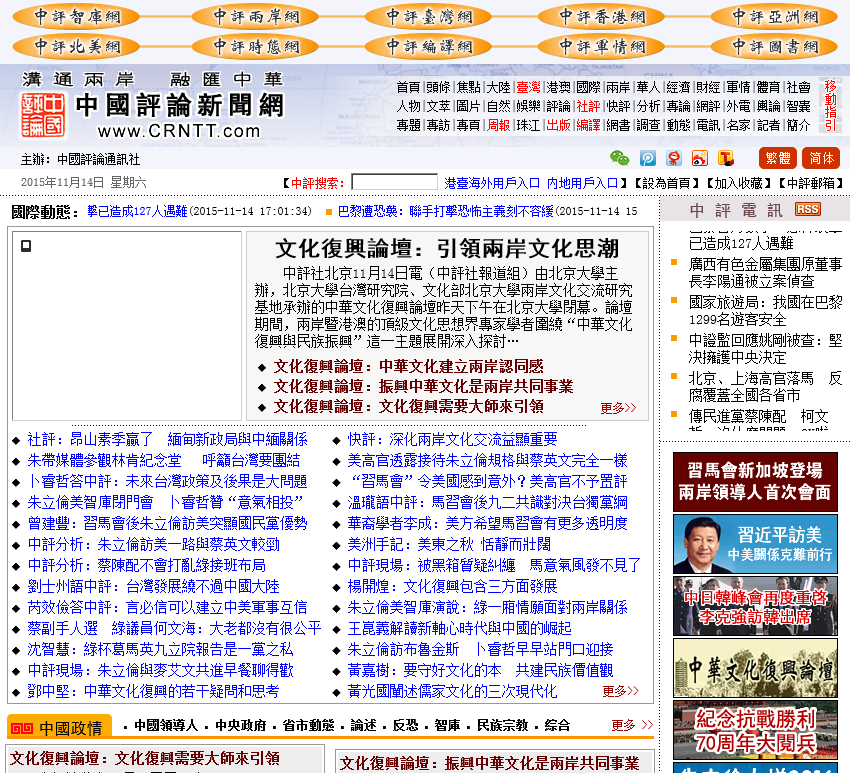
Task: Click 習近平訪美 banner image
Action: [755, 544]
